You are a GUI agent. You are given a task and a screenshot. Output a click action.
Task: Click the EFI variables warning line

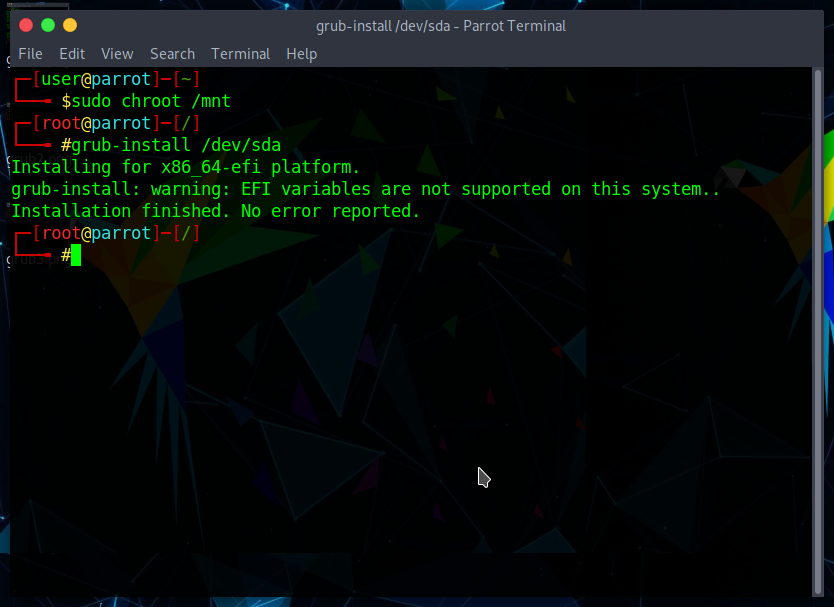click(x=365, y=189)
